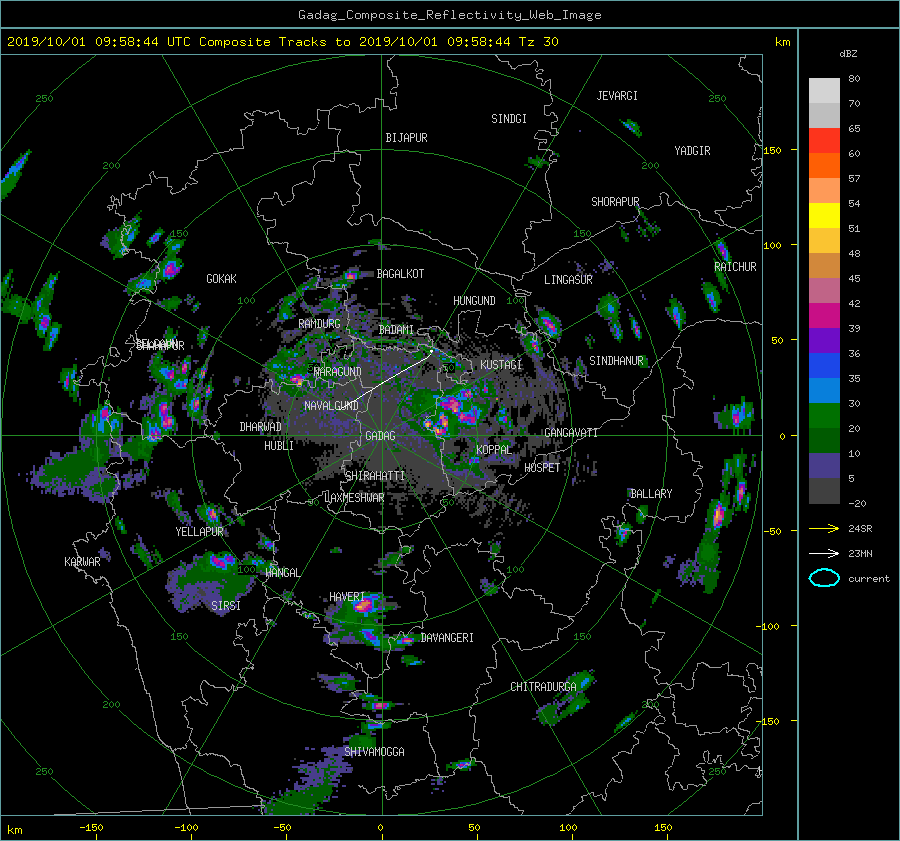This screenshot has height=841, width=900.
Task: Click the RAICHUR city label
Action: (735, 267)
